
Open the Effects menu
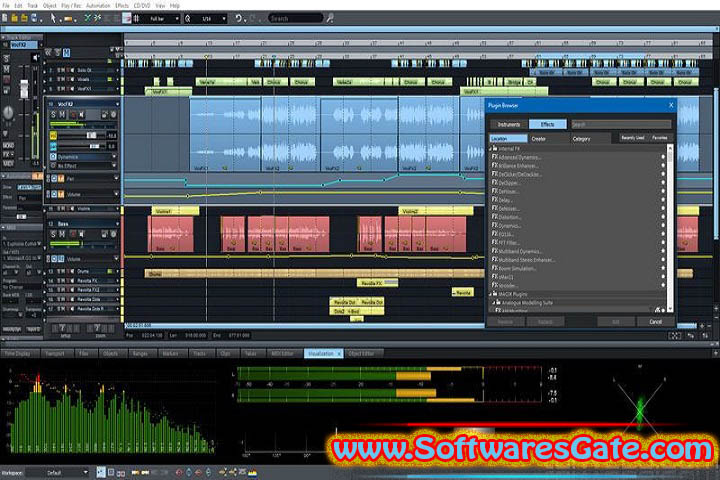click(x=122, y=6)
